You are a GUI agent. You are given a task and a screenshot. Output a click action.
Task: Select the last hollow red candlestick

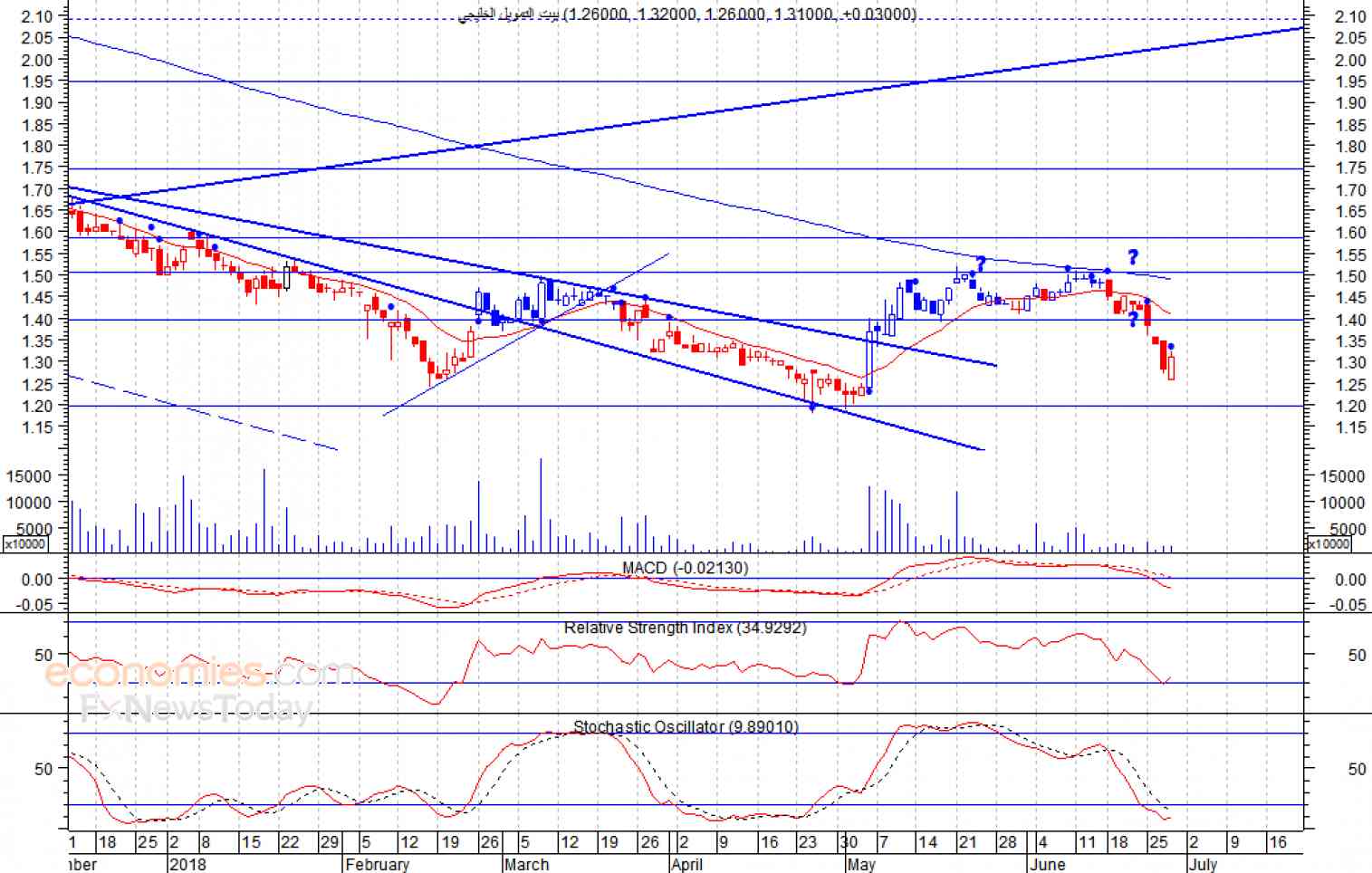[x=1171, y=367]
